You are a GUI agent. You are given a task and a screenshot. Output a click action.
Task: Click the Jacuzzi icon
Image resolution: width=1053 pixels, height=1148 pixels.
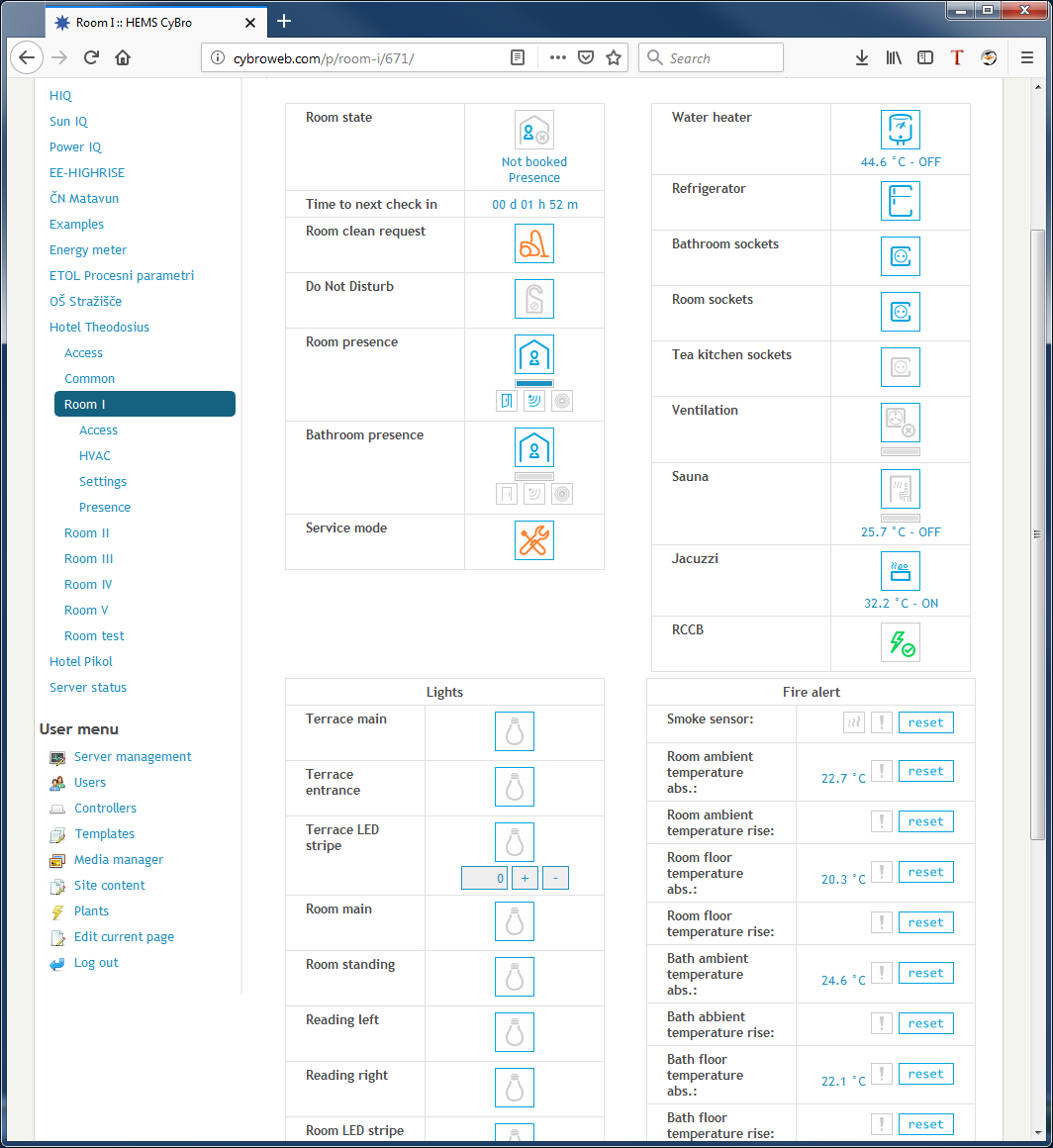pos(900,571)
